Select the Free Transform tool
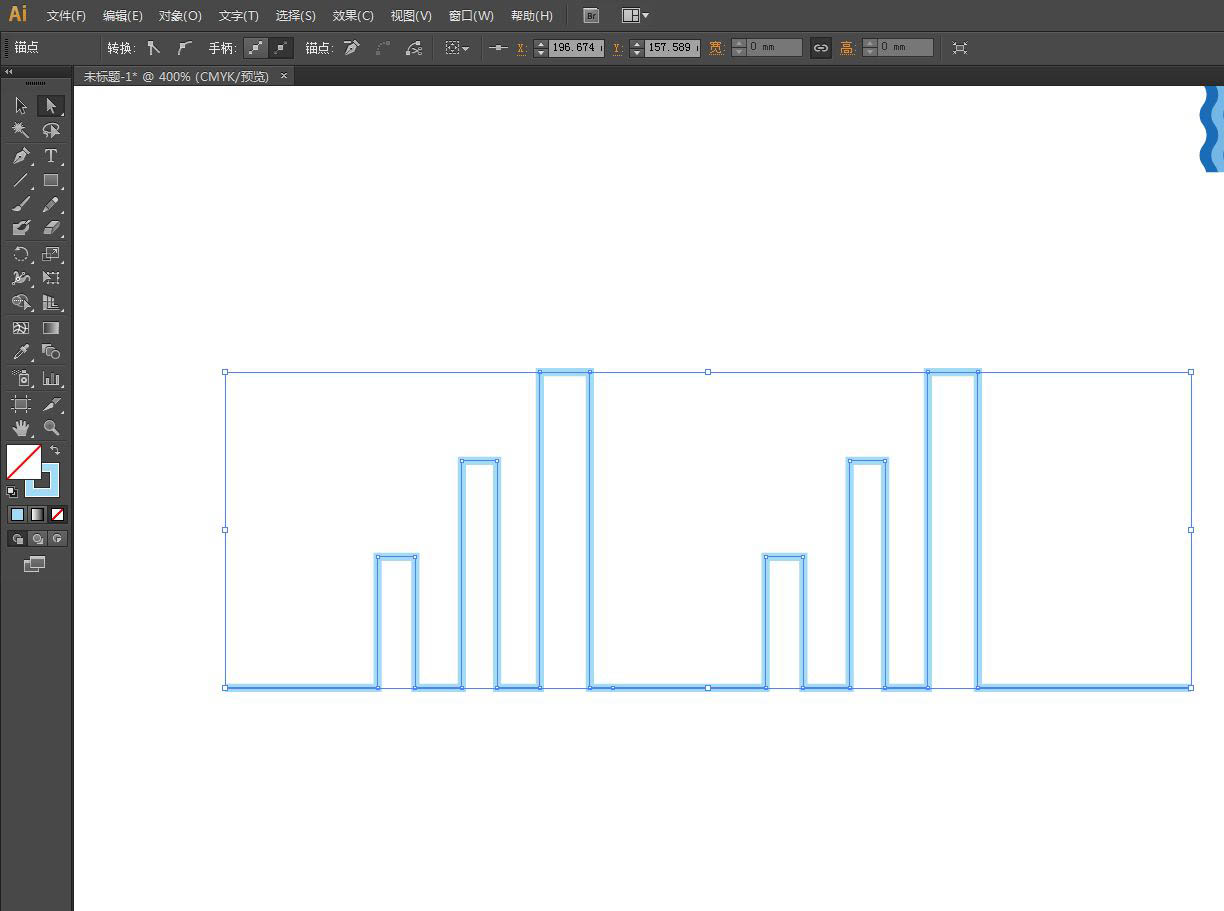 point(50,278)
